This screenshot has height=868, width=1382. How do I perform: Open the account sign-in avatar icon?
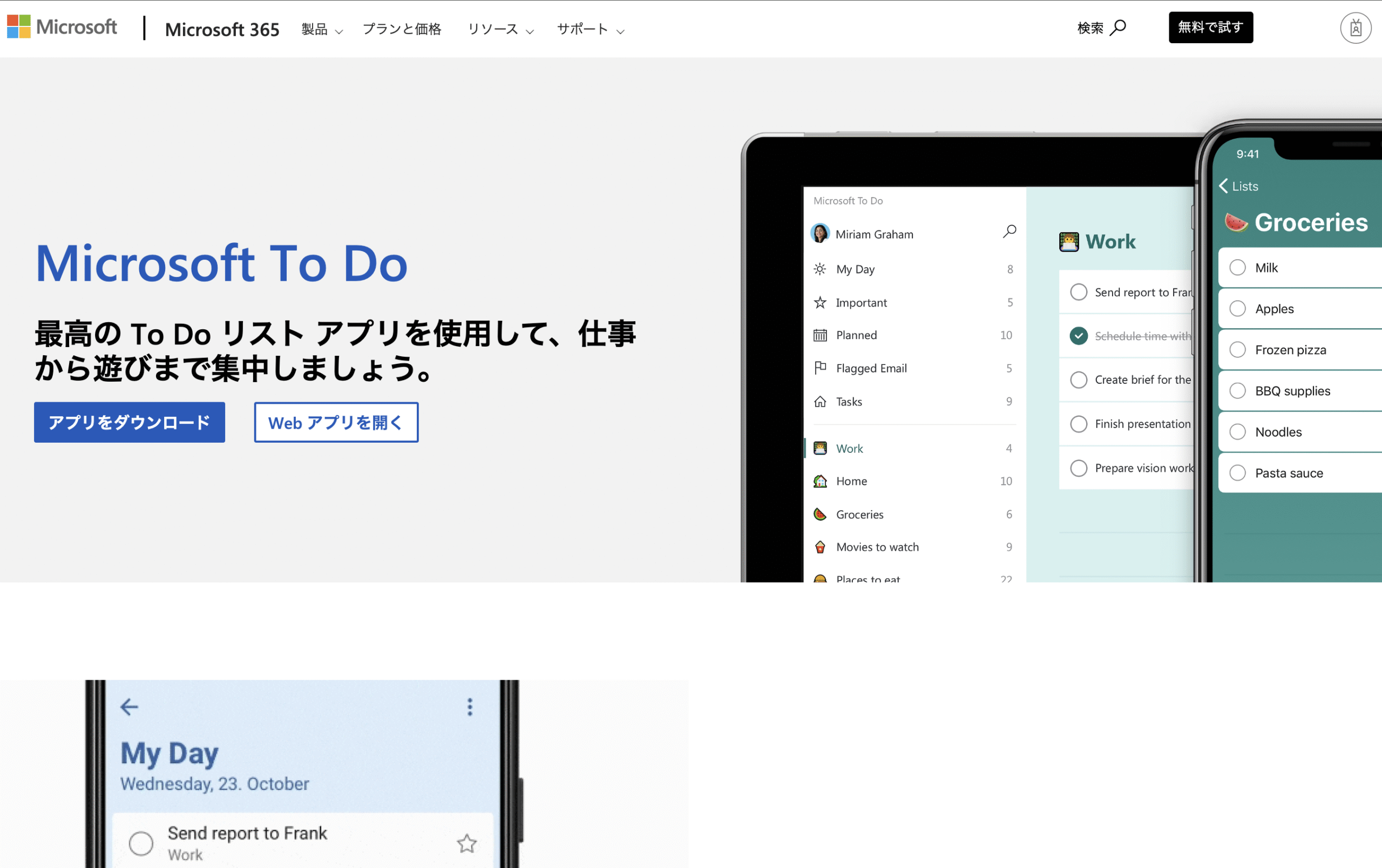1356,28
